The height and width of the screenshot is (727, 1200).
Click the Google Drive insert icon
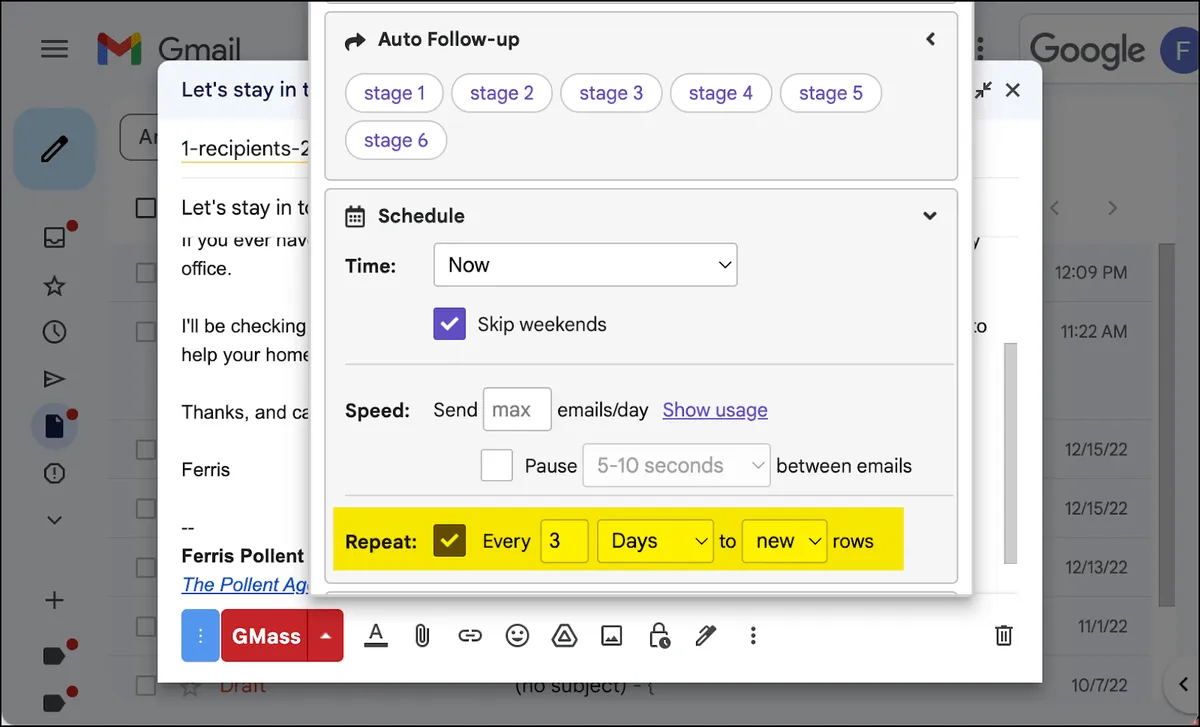pos(564,635)
